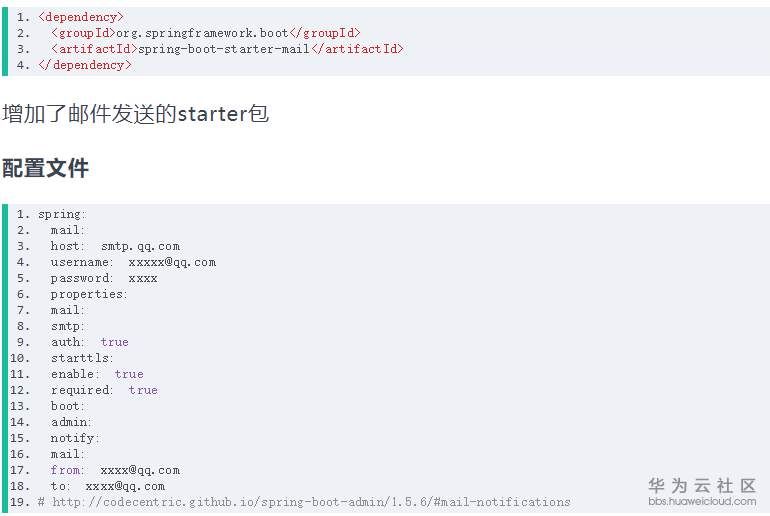770x516 pixels.
Task: Click the true value beside auth
Action: pos(114,342)
